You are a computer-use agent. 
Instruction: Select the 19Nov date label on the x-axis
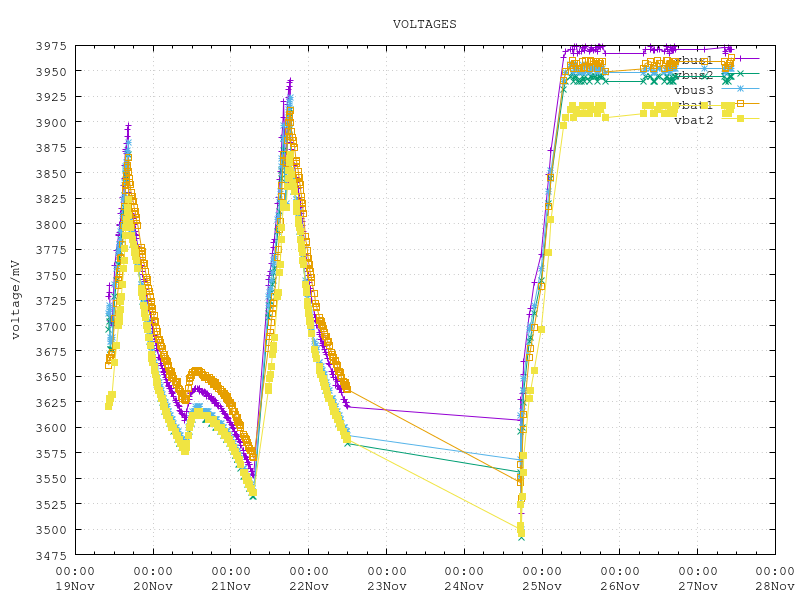76,584
